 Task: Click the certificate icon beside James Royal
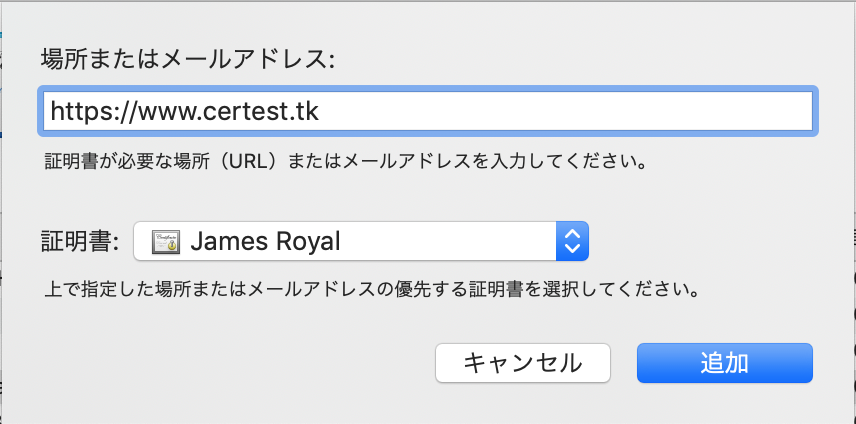(x=165, y=241)
